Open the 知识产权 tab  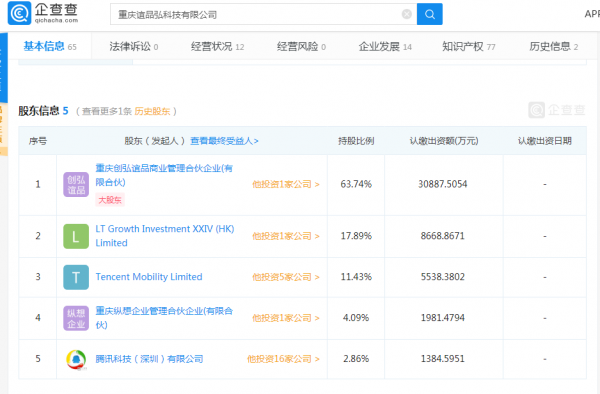[x=469, y=46]
